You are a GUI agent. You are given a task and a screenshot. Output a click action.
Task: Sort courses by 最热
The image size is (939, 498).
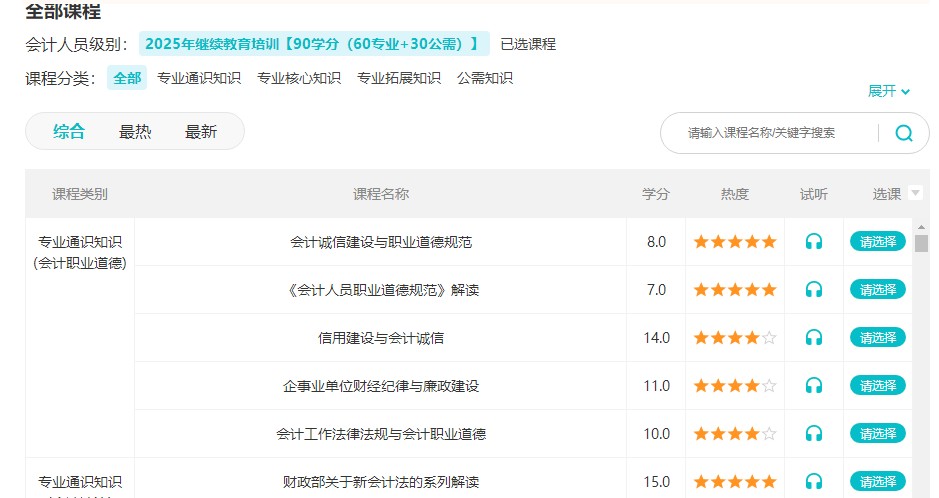pyautogui.click(x=135, y=132)
